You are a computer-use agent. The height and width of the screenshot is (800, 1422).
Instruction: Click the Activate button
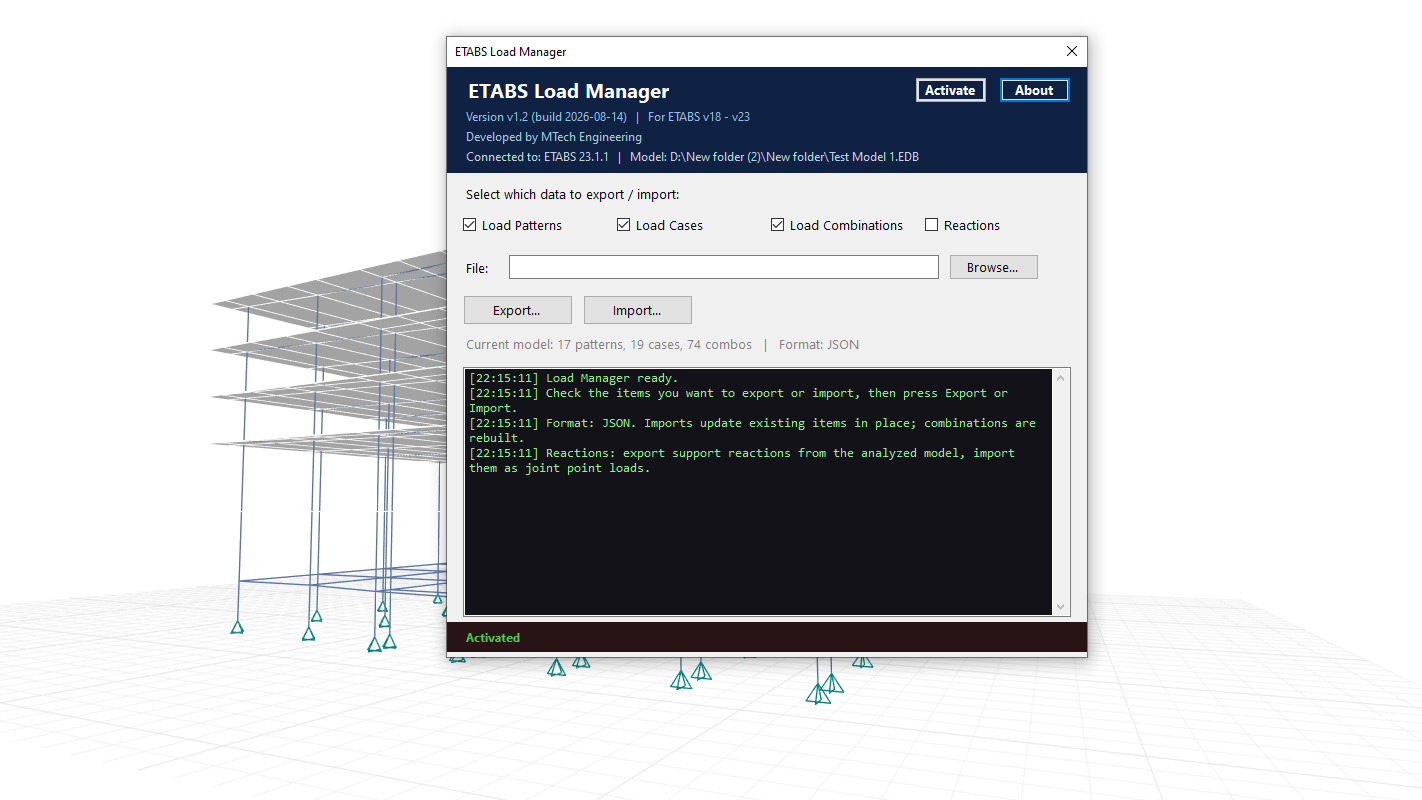click(950, 90)
